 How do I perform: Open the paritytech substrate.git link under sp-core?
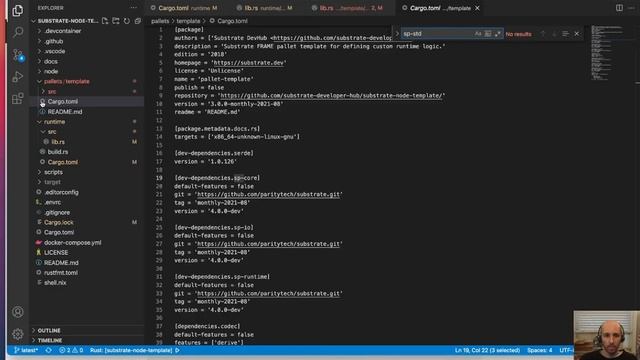[x=268, y=194]
